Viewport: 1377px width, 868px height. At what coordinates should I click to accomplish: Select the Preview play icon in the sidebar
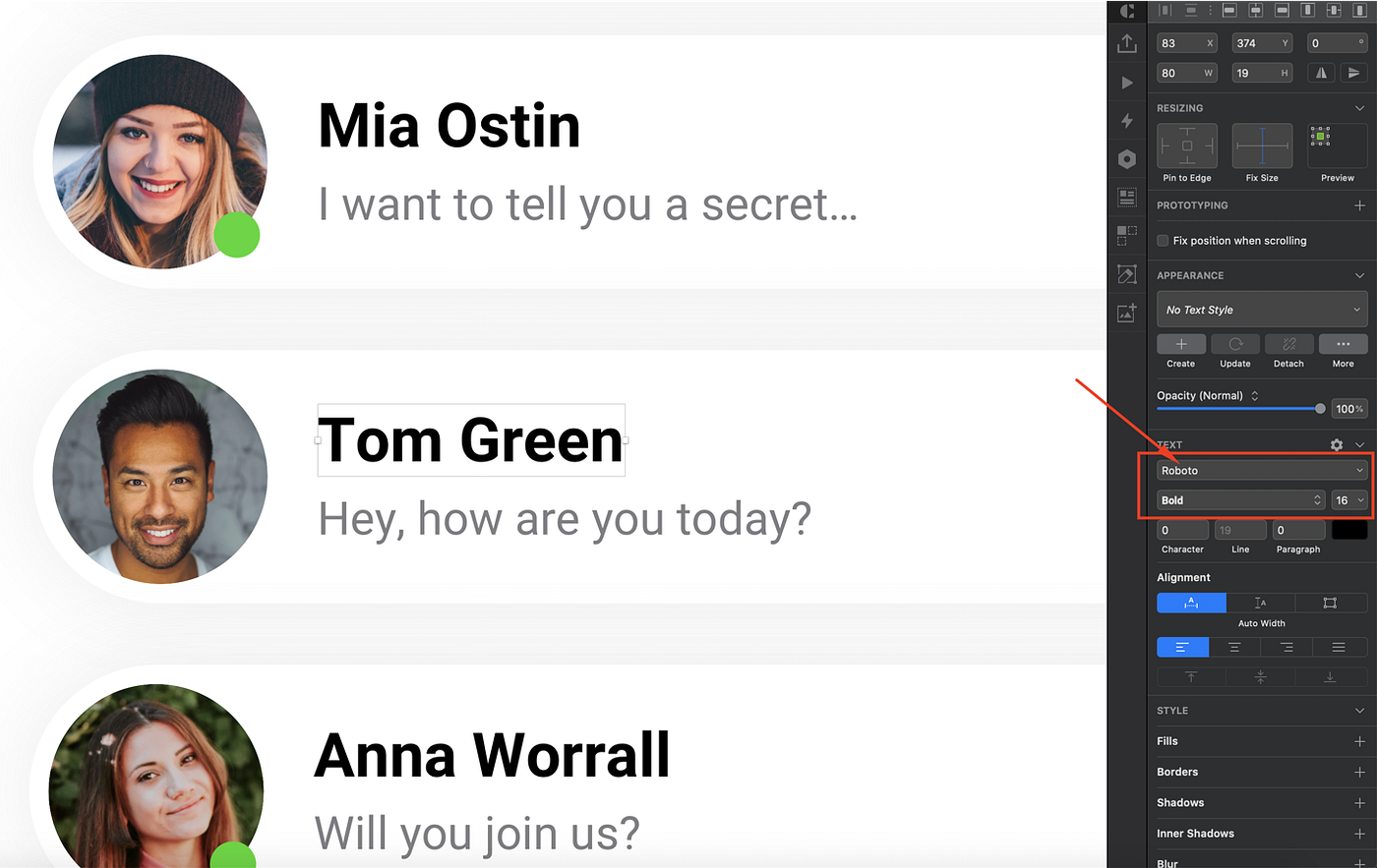click(1127, 83)
